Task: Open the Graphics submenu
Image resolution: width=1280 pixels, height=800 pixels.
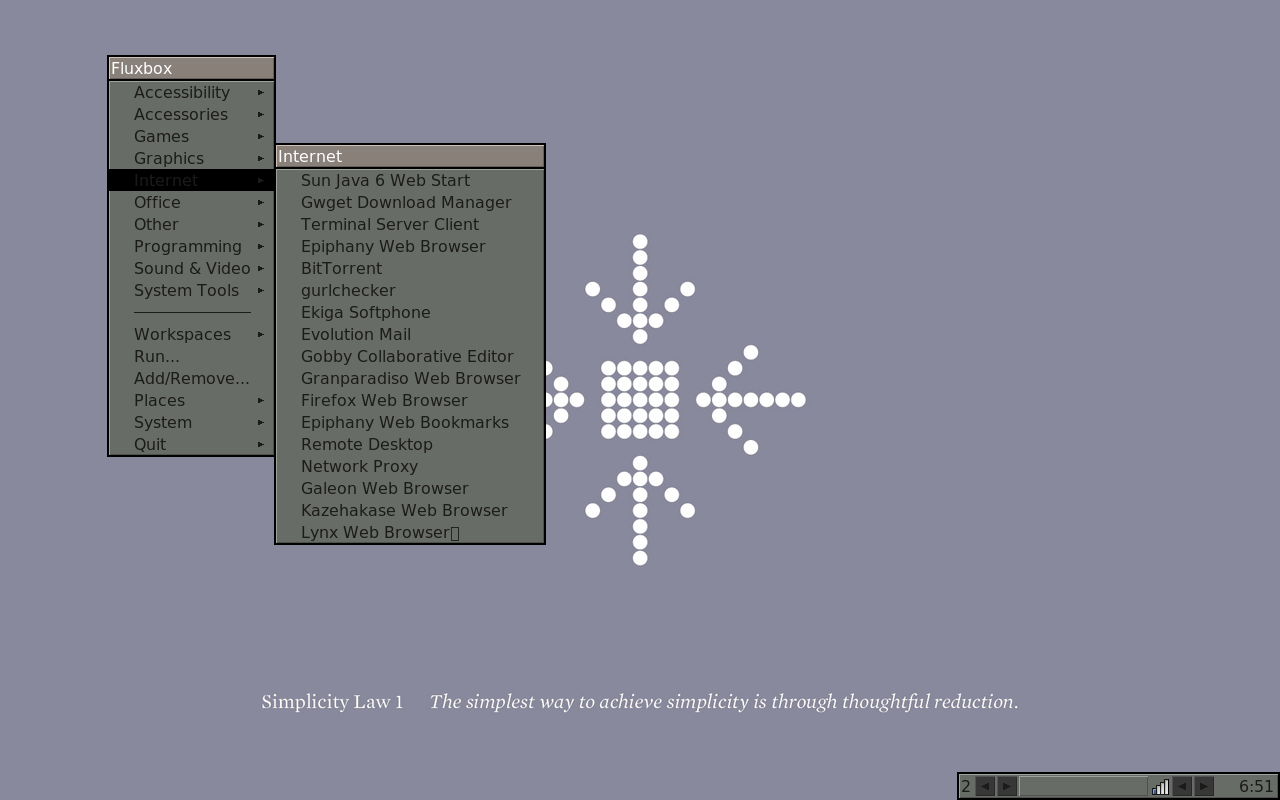Action: [x=191, y=158]
